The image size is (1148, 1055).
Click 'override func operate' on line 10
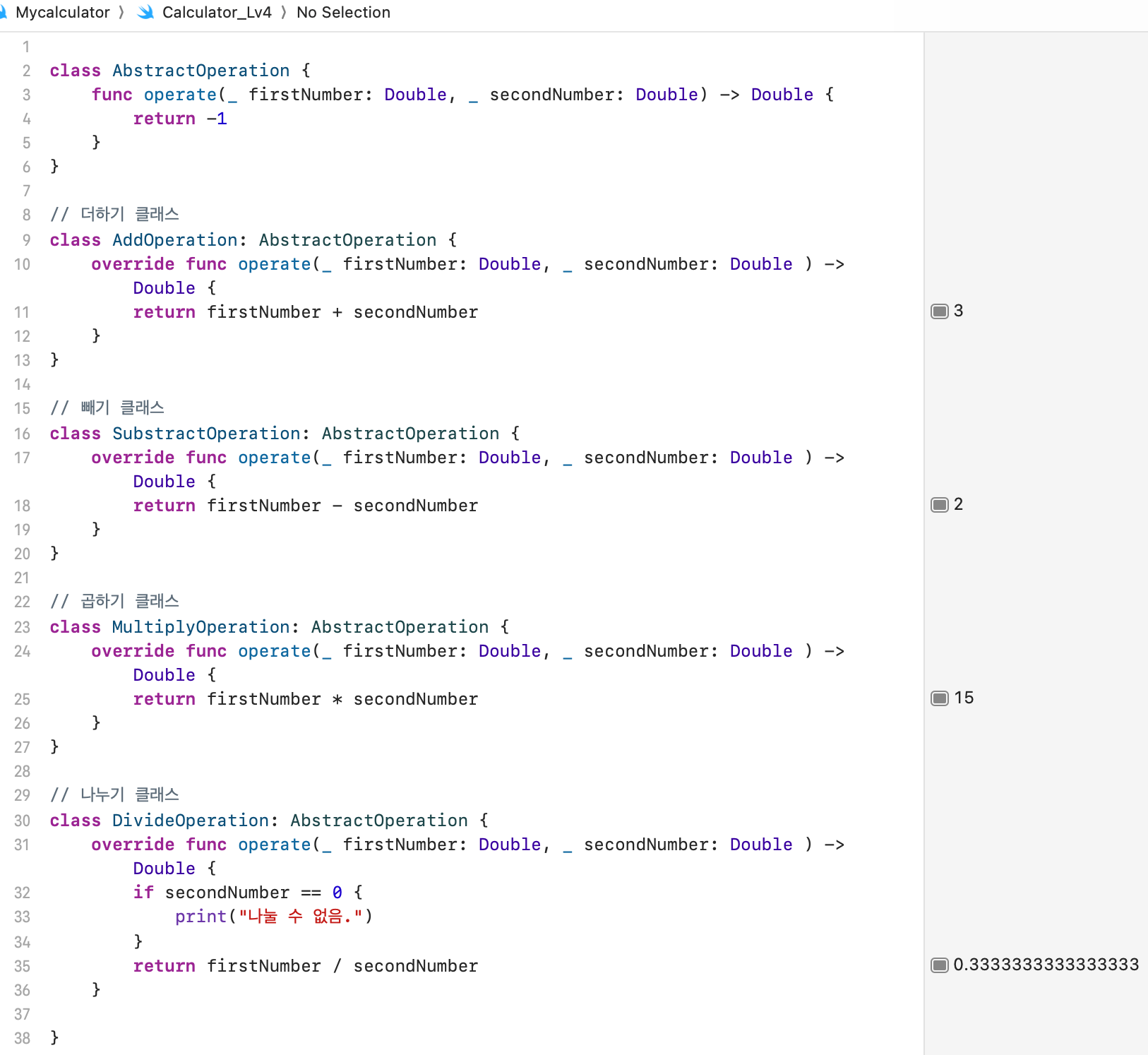tap(201, 264)
